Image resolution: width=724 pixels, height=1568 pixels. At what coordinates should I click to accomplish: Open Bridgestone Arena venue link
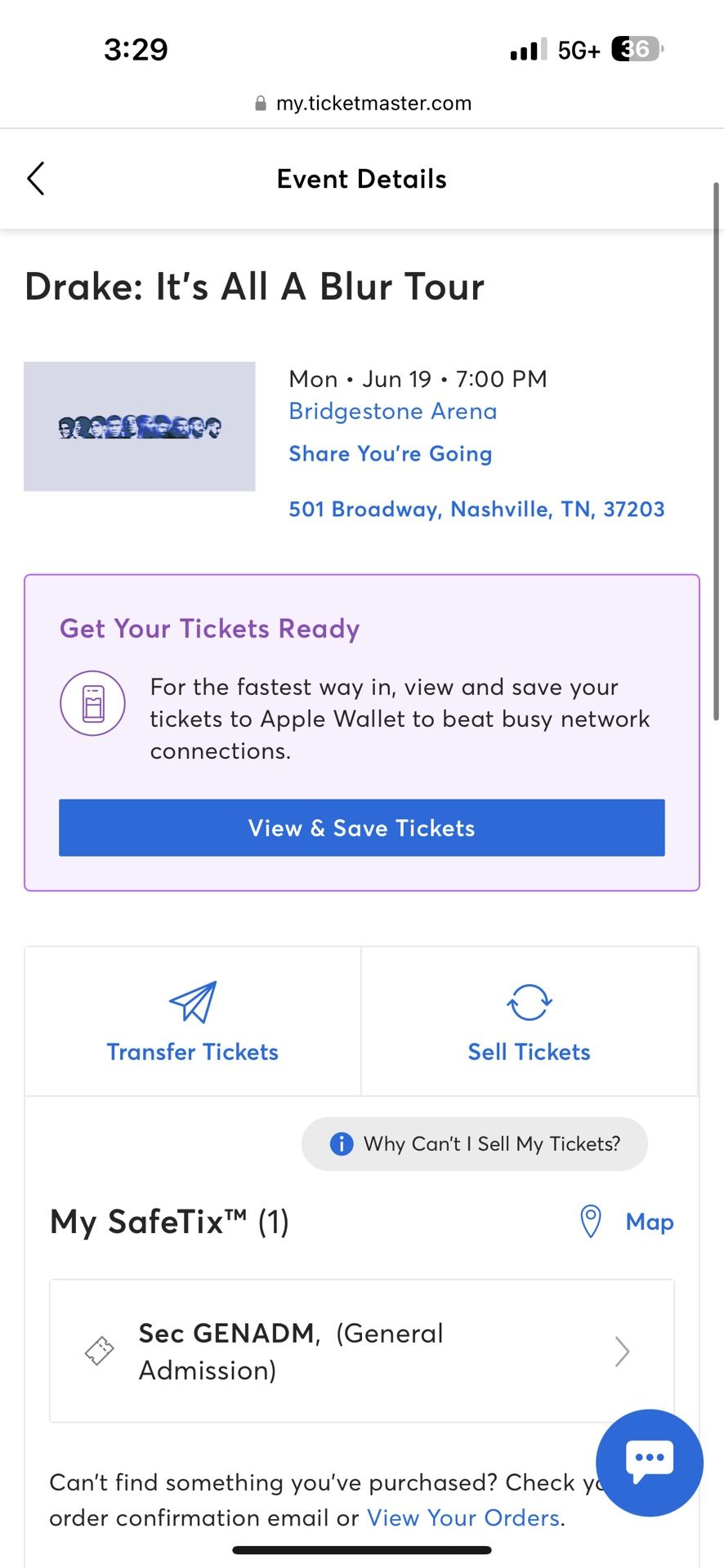click(x=393, y=411)
